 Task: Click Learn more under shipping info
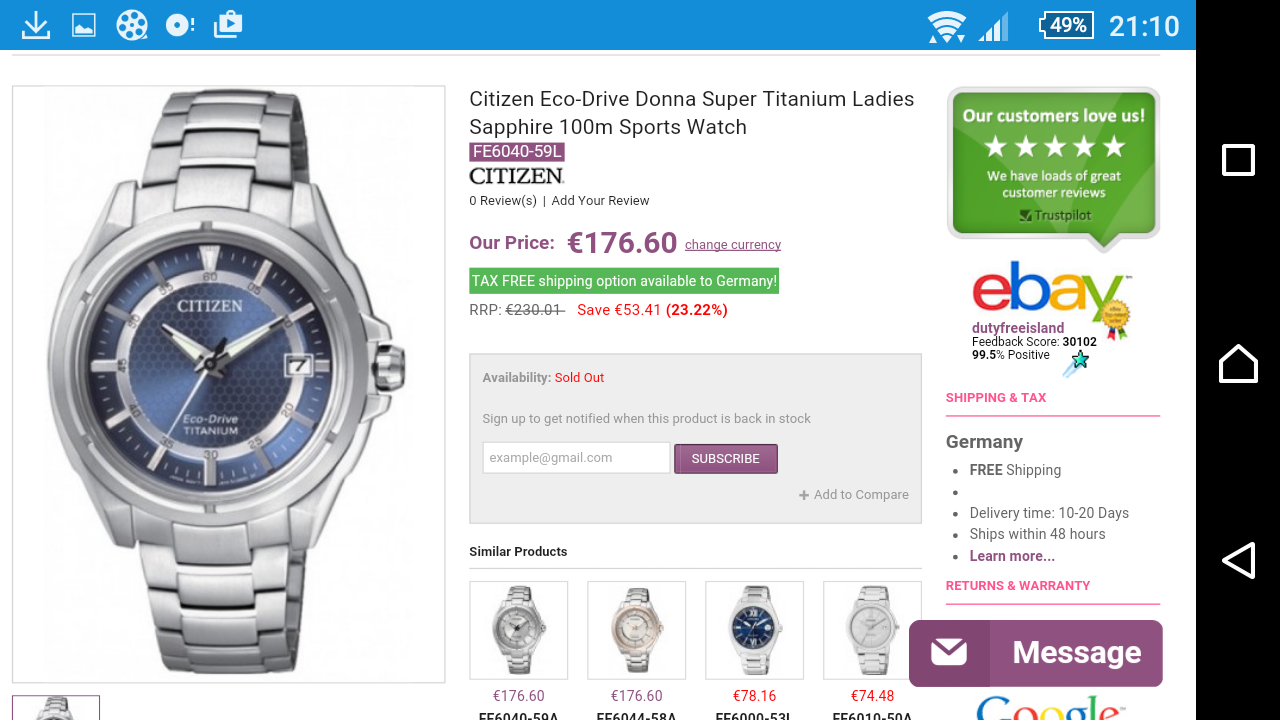pyautogui.click(x=1012, y=556)
